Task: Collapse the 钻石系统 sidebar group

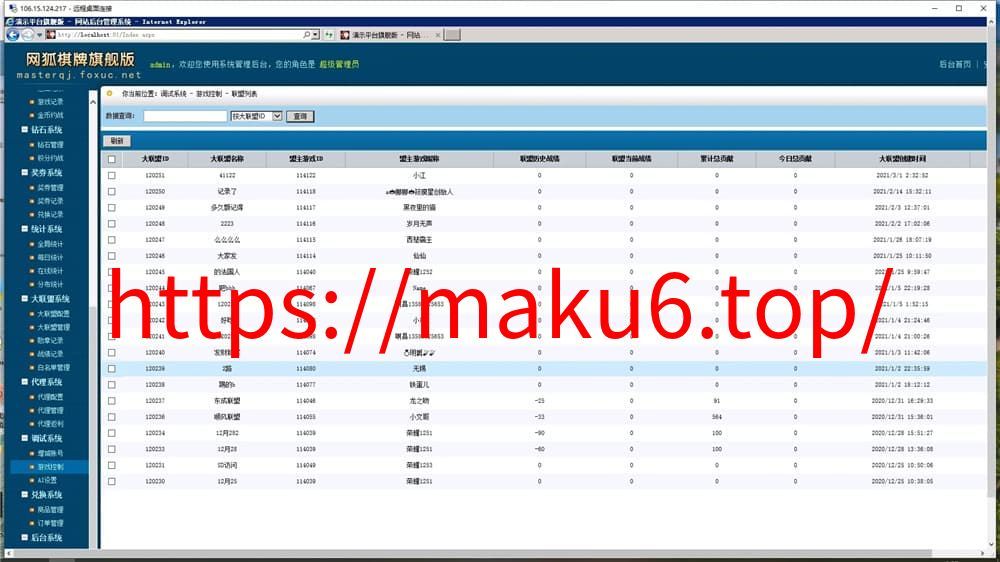Action: 24,129
